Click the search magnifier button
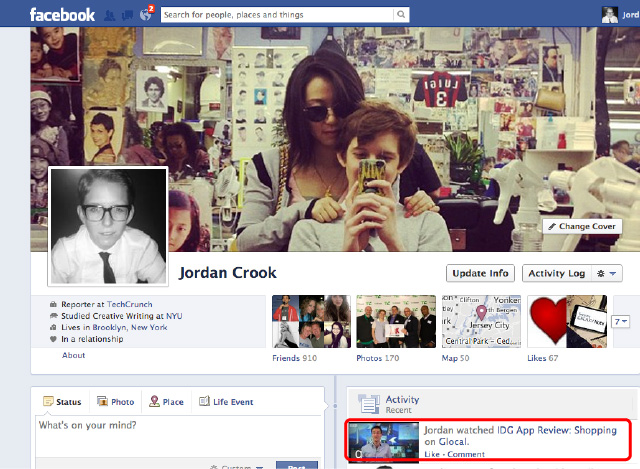The width and height of the screenshot is (640, 469). (x=401, y=15)
